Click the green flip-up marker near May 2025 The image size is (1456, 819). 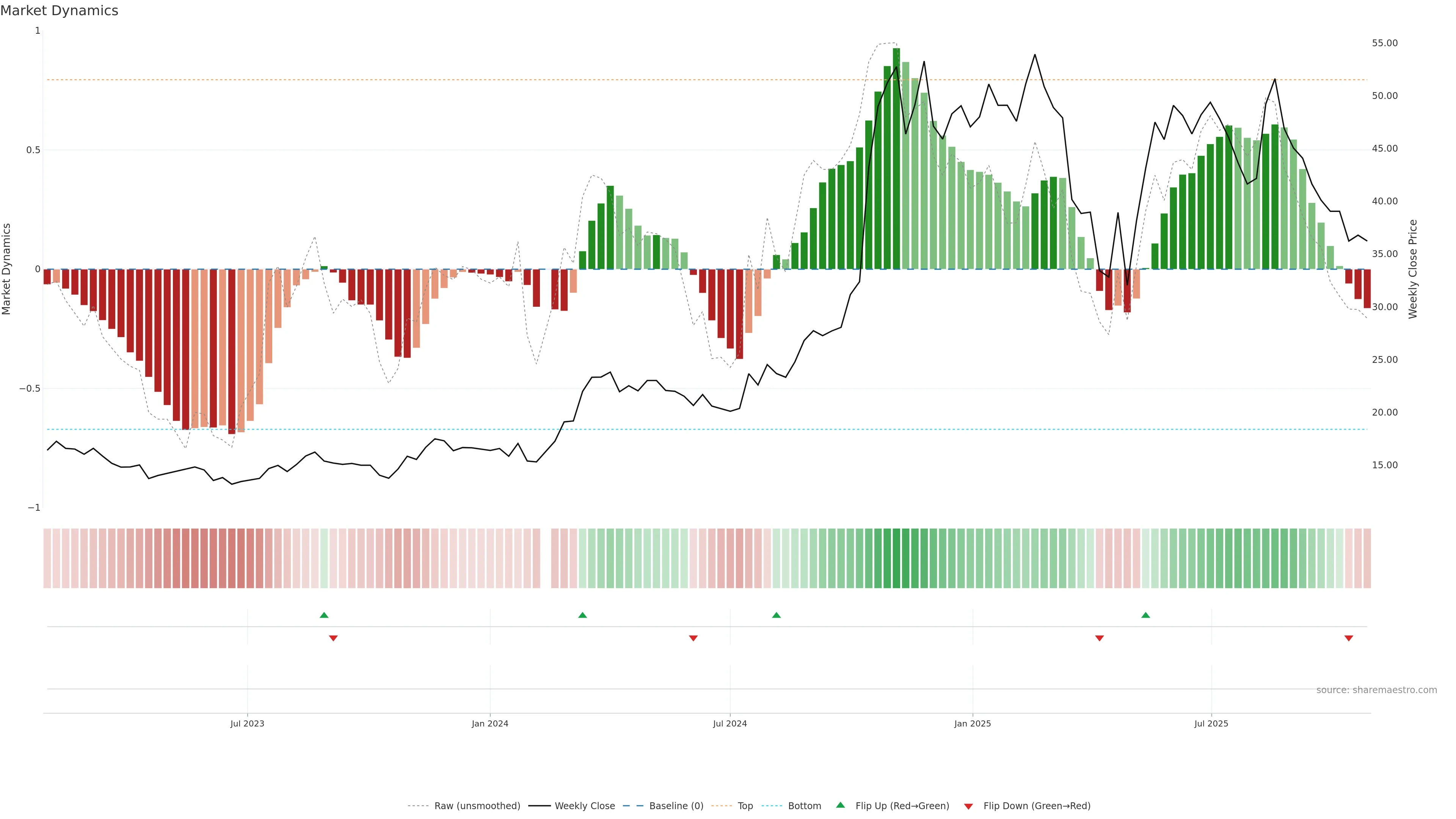point(1145,615)
